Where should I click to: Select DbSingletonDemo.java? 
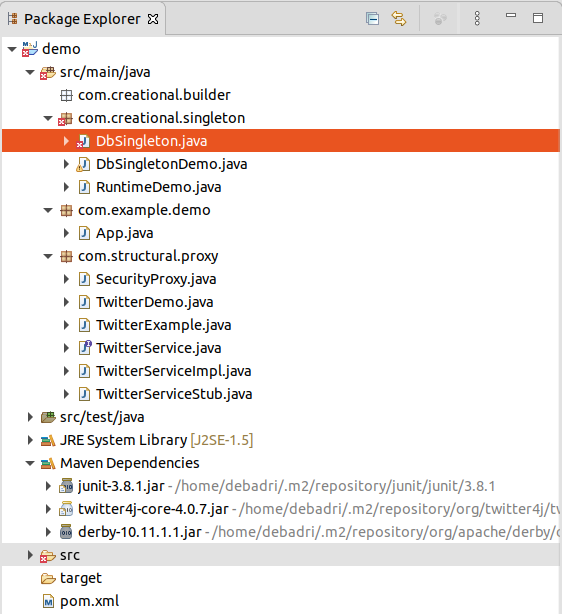172,164
